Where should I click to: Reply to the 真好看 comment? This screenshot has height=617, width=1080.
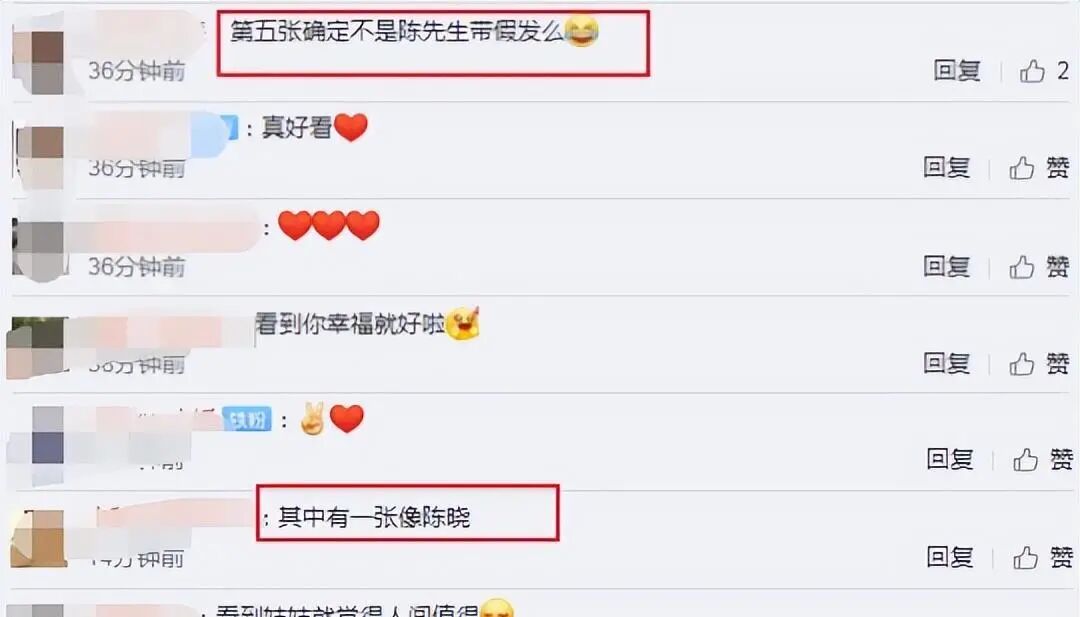(946, 167)
